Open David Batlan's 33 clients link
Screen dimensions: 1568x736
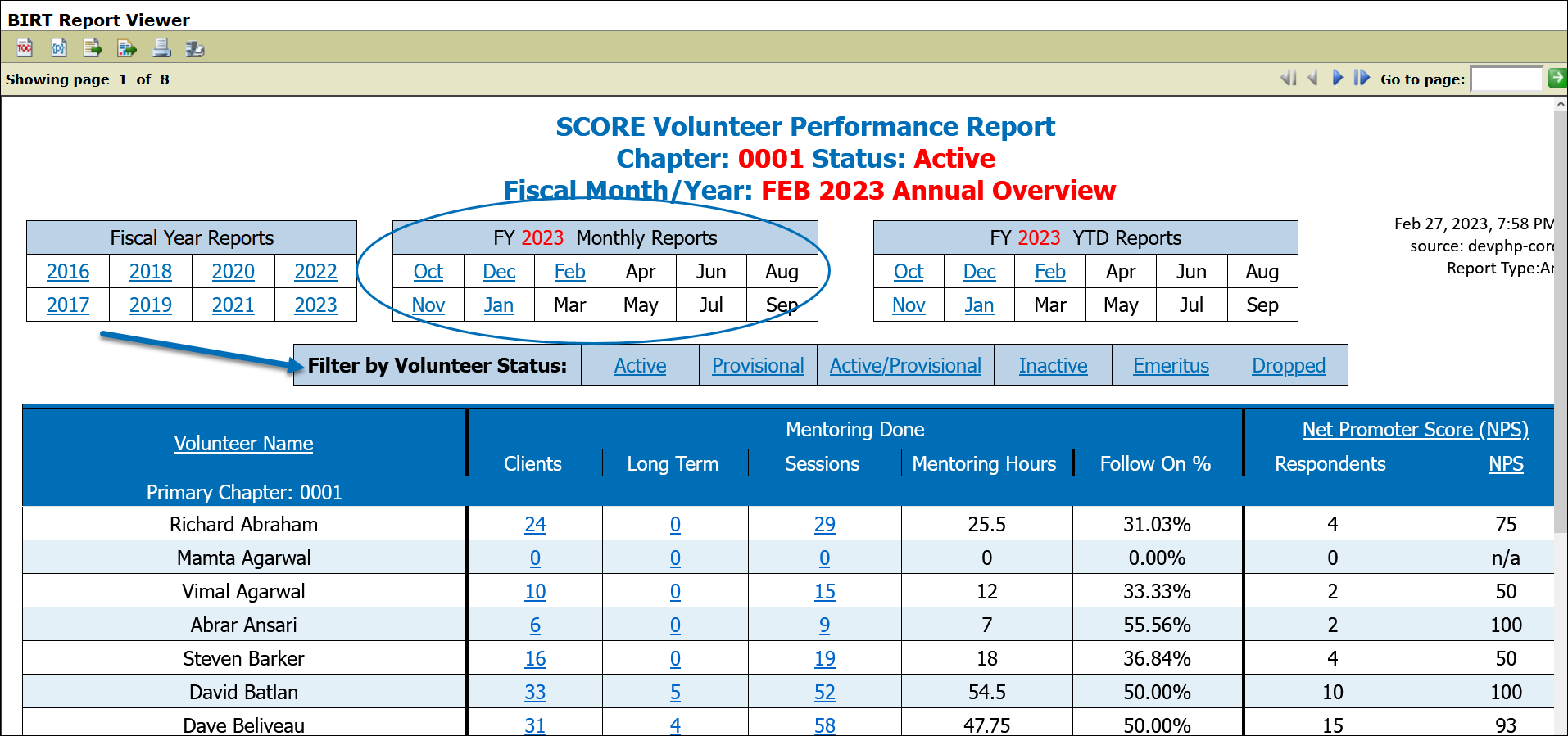coord(535,693)
